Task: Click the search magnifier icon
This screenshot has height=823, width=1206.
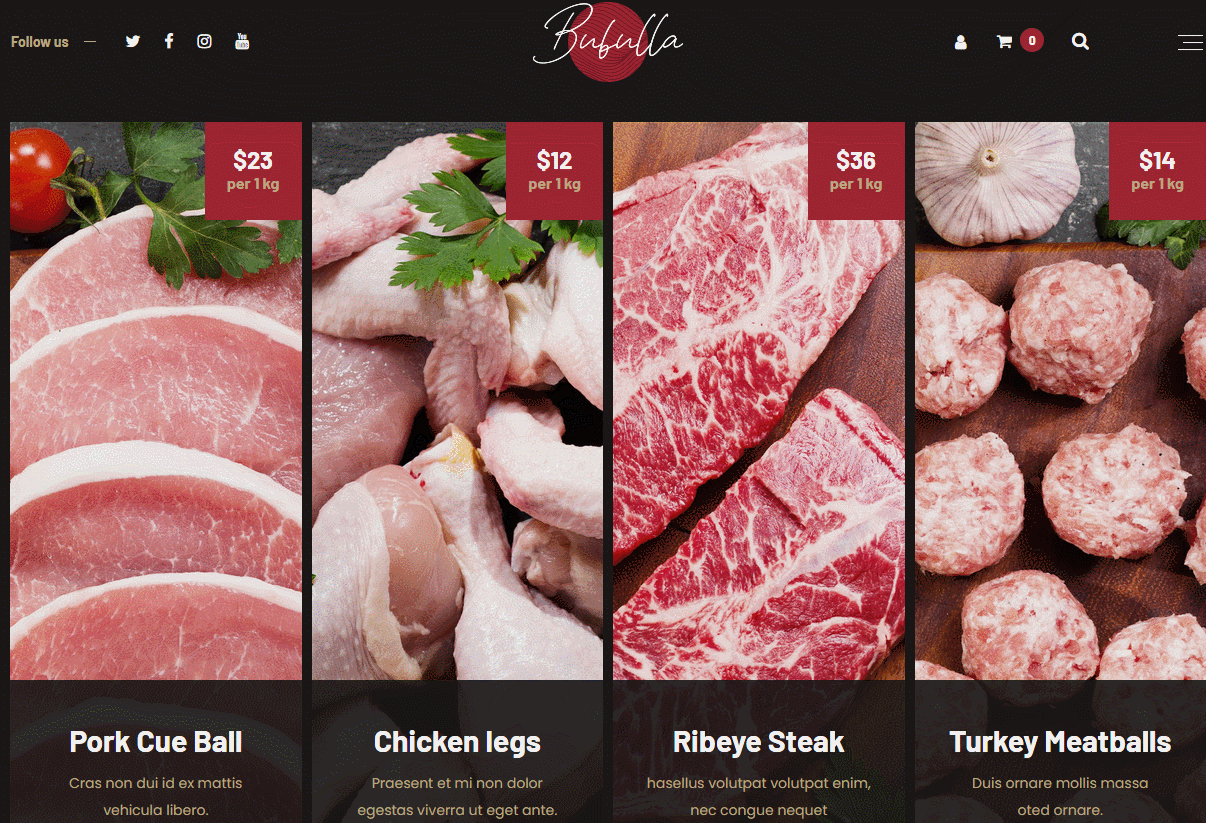Action: point(1080,41)
